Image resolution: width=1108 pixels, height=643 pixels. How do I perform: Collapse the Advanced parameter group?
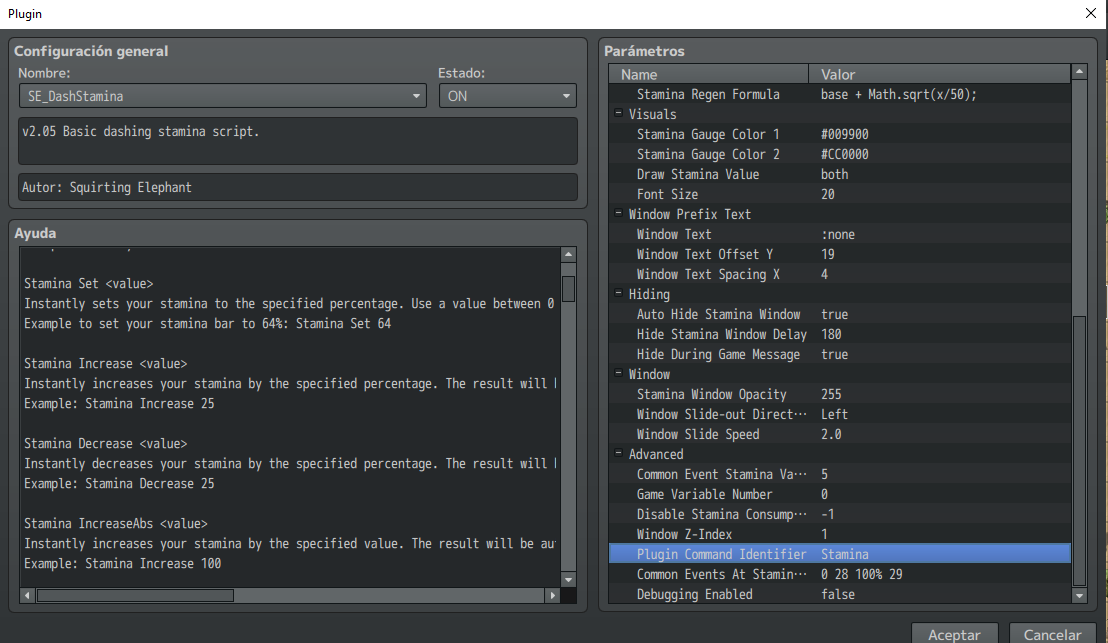(x=618, y=453)
